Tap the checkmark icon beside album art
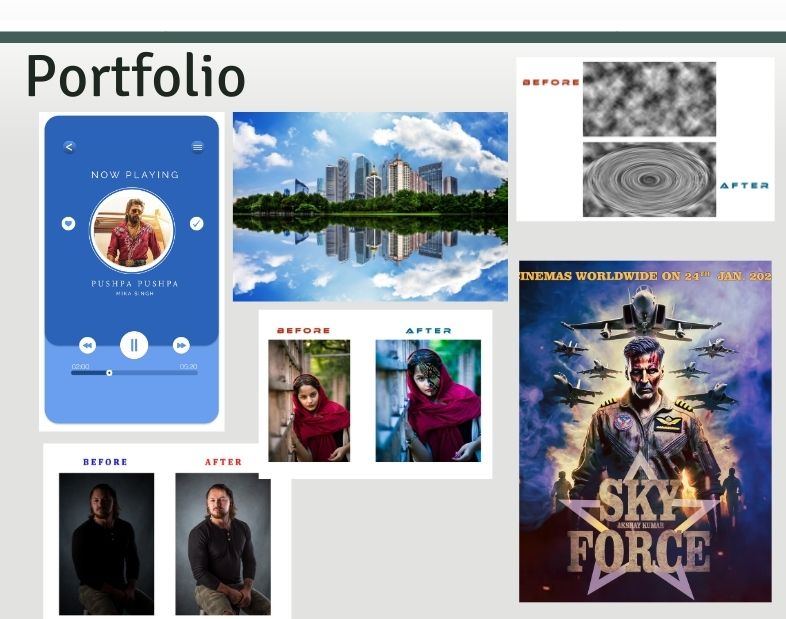Screen dimensions: 786x619 tap(196, 224)
